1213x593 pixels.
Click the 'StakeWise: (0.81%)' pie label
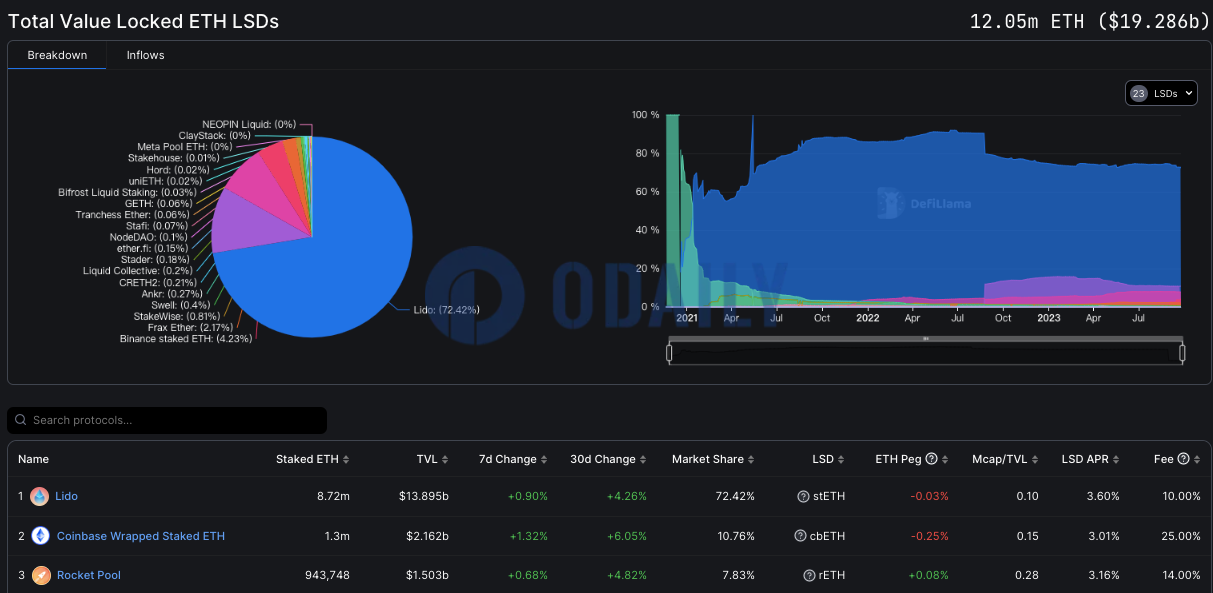pyautogui.click(x=183, y=316)
